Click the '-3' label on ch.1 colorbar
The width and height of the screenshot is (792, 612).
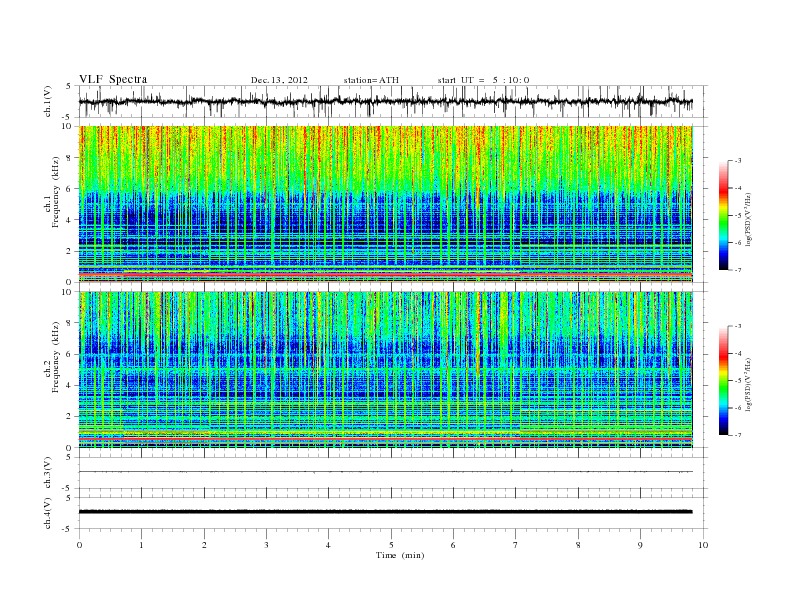click(x=738, y=161)
